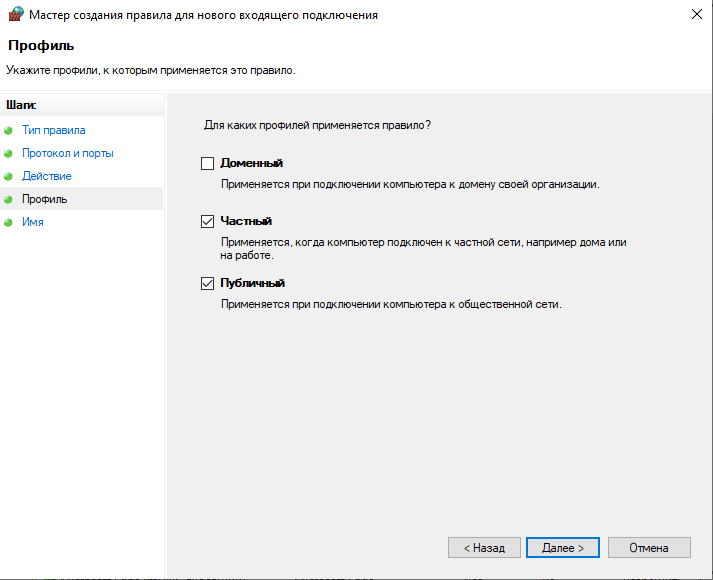This screenshot has width=713, height=580.
Task: Close the rule wizard window
Action: click(x=694, y=15)
